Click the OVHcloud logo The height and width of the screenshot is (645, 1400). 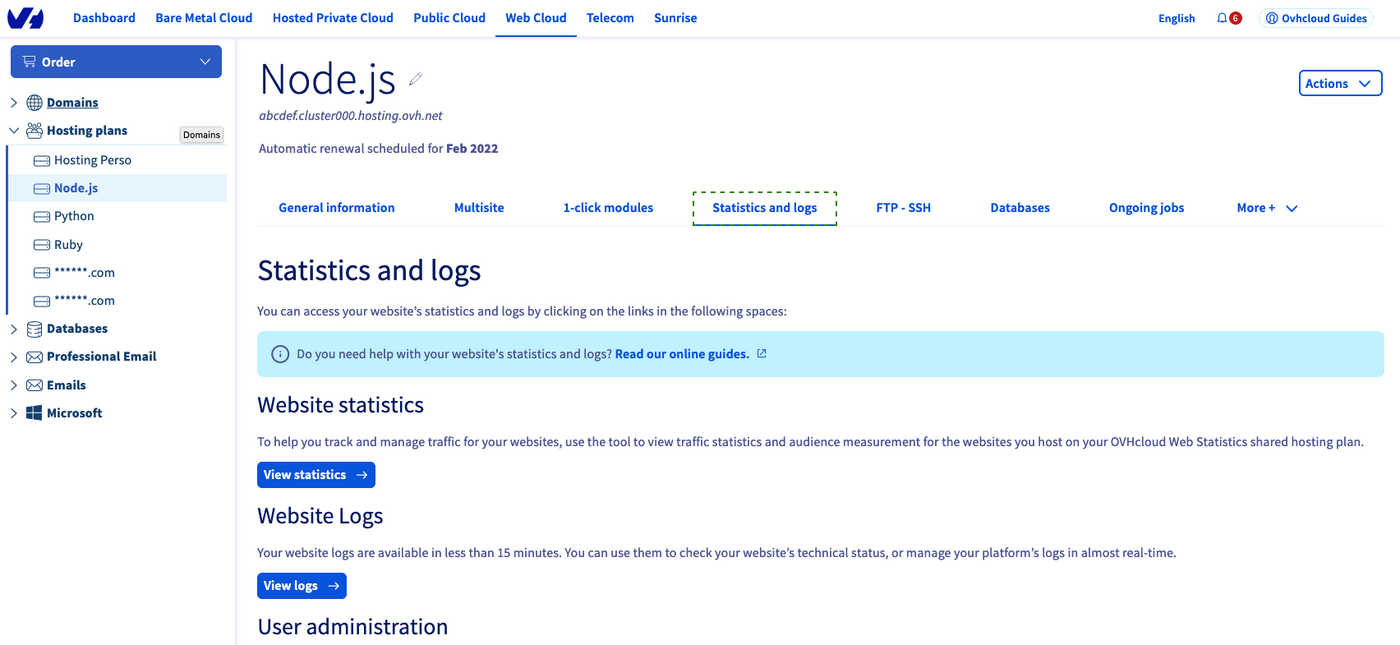coord(25,17)
